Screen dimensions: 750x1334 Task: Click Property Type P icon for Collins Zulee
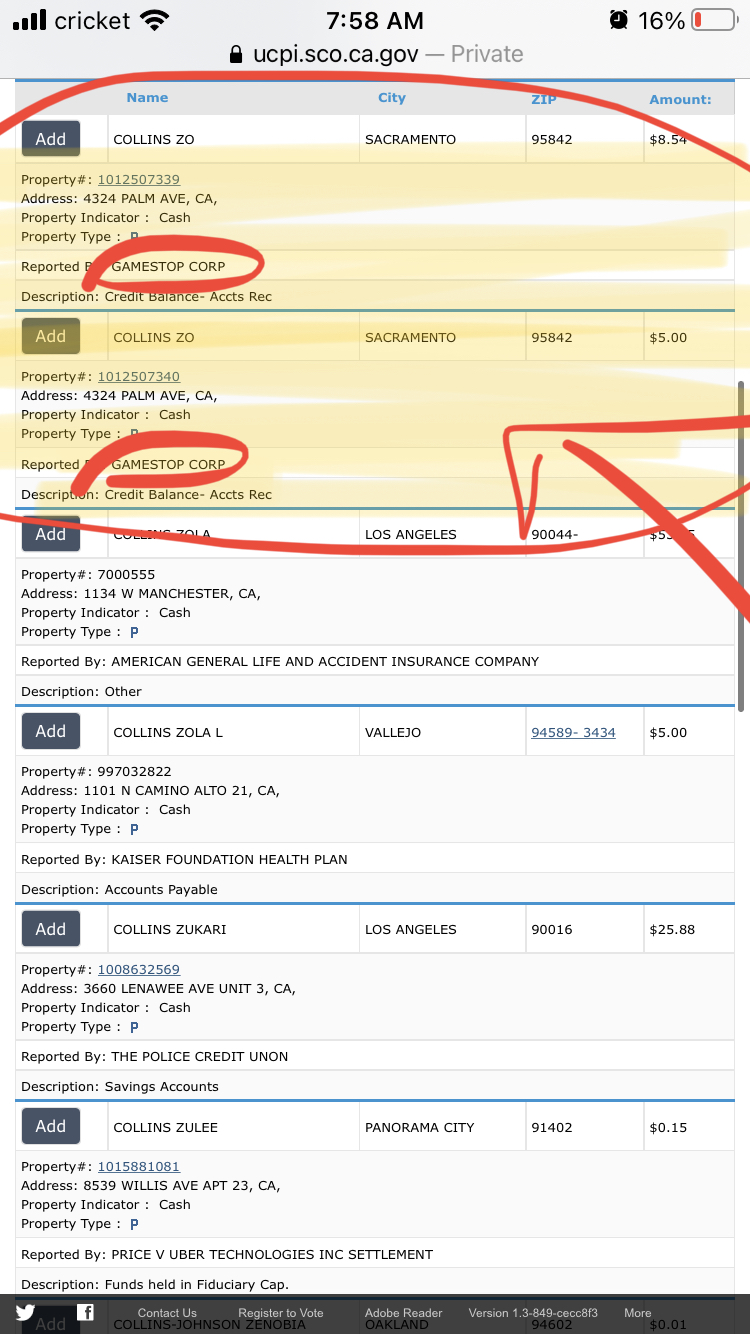click(134, 1224)
